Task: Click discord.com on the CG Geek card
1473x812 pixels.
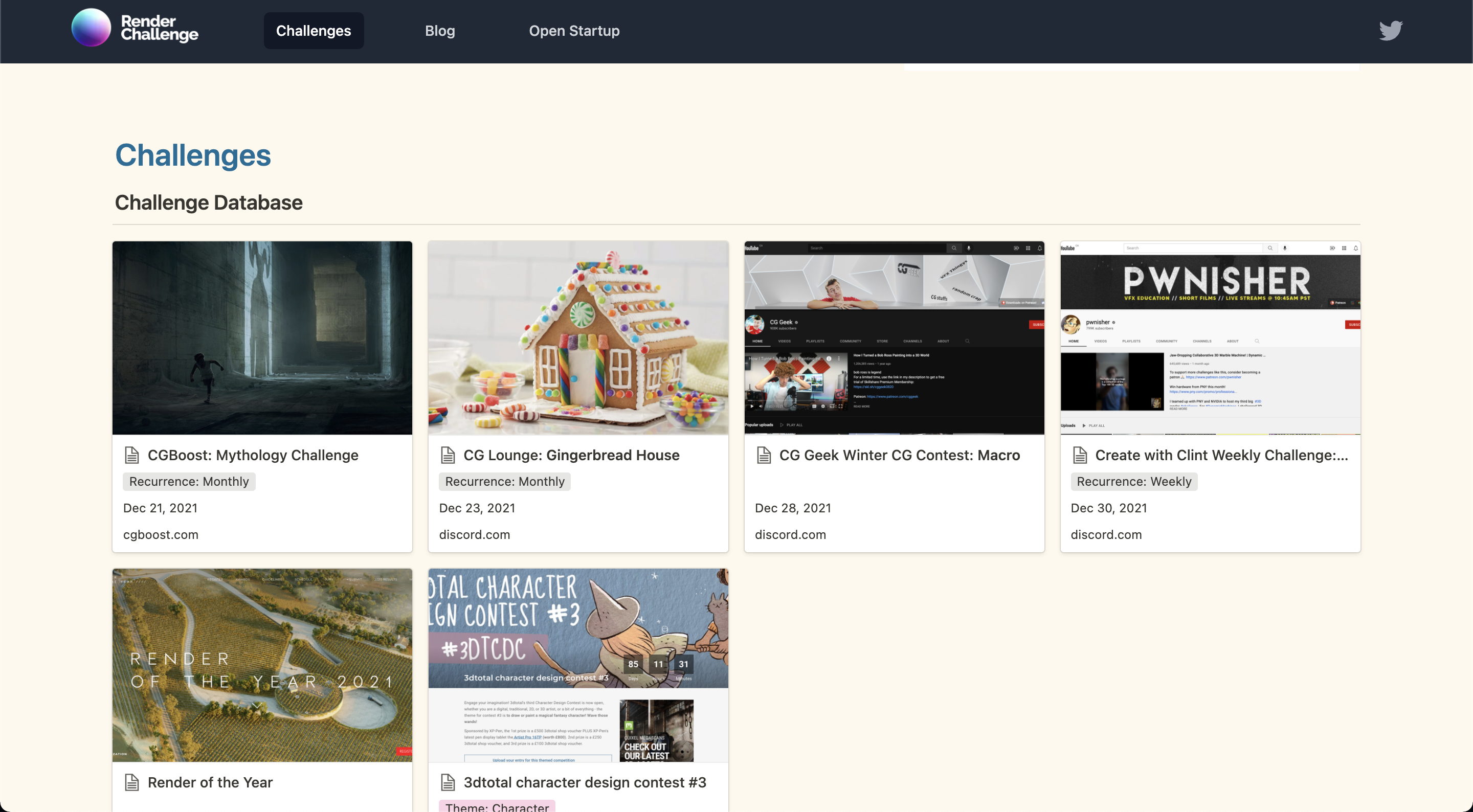Action: pyautogui.click(x=790, y=535)
